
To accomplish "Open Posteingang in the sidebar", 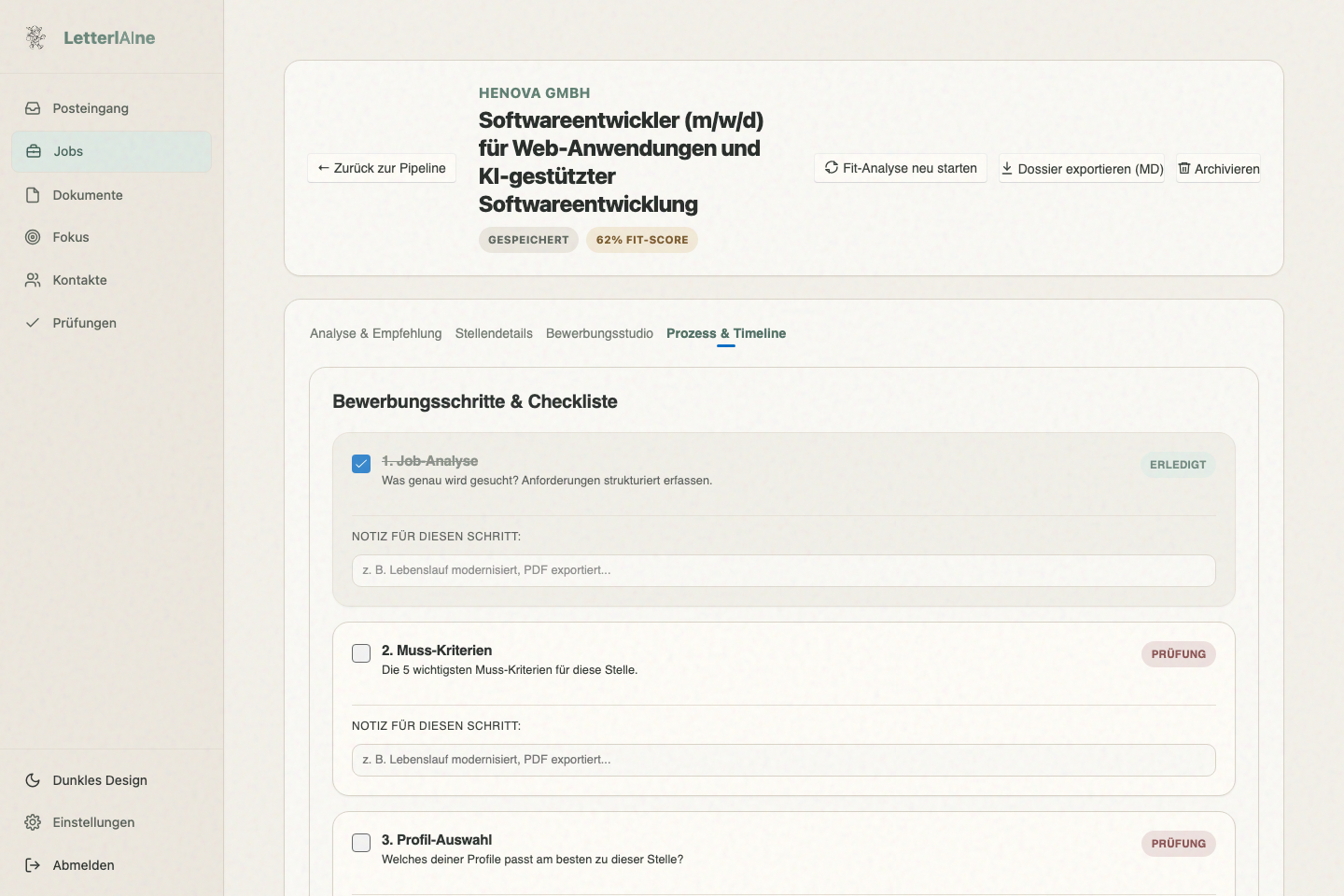I will coord(112,108).
